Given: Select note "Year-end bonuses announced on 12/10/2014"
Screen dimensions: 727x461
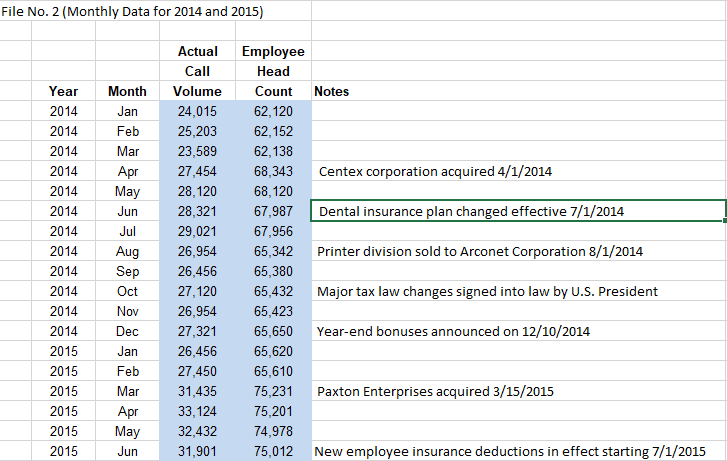Looking at the screenshot, I should 519,330.
